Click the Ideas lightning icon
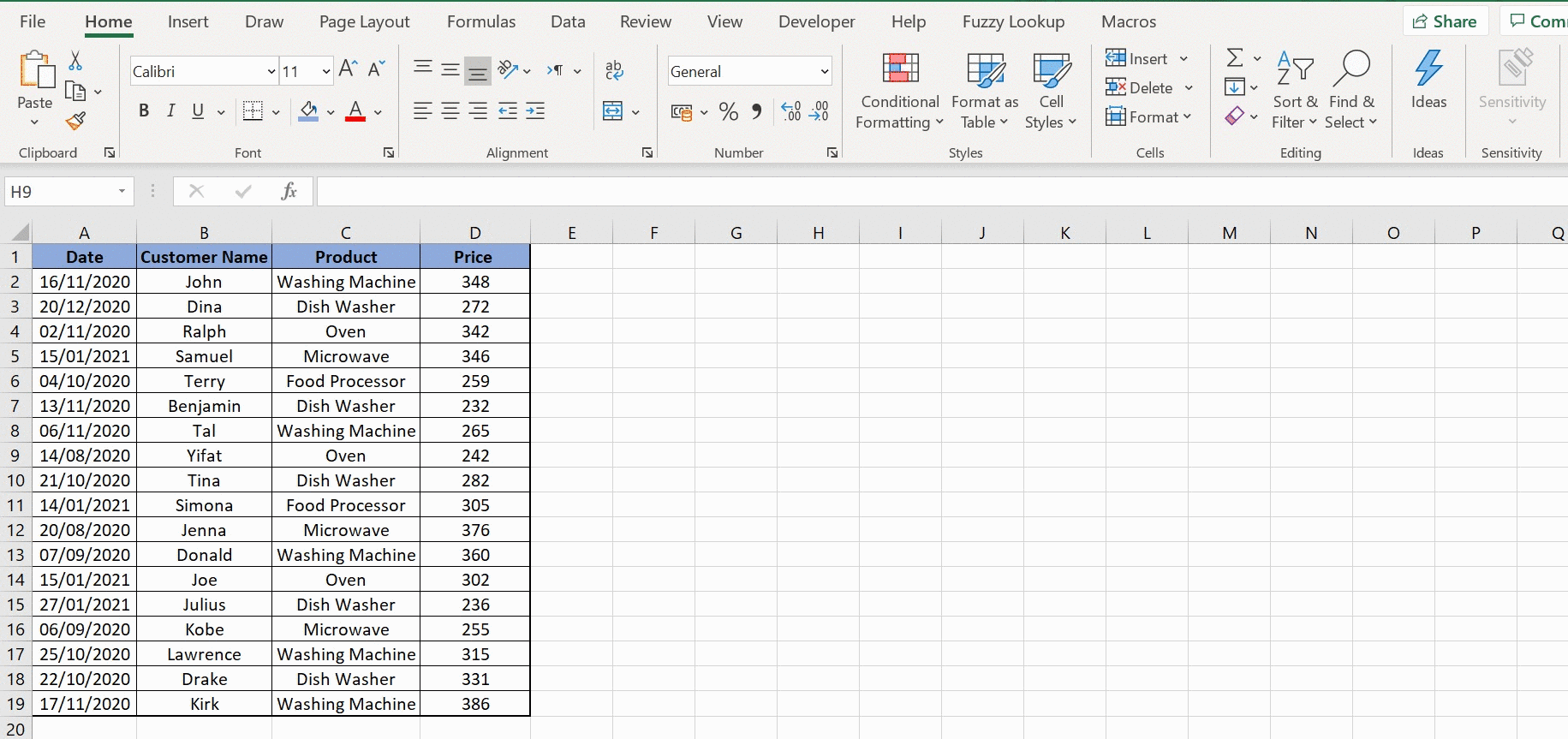 tap(1428, 80)
